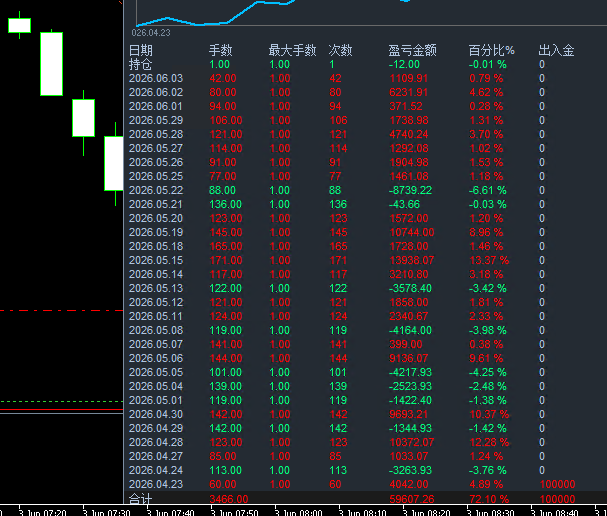Select the 2026.05.22 date row

(156, 190)
